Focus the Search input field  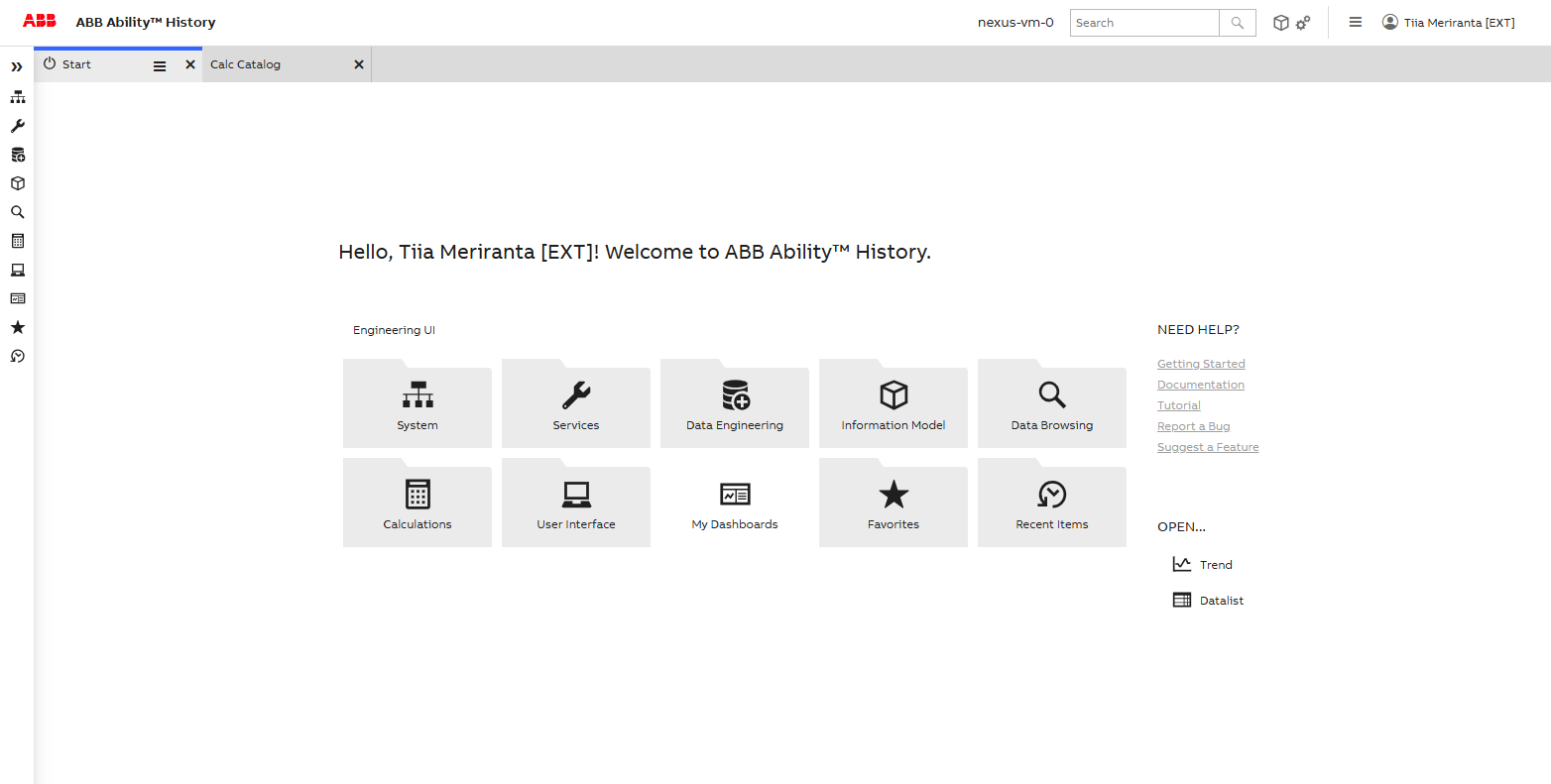pyautogui.click(x=1144, y=23)
